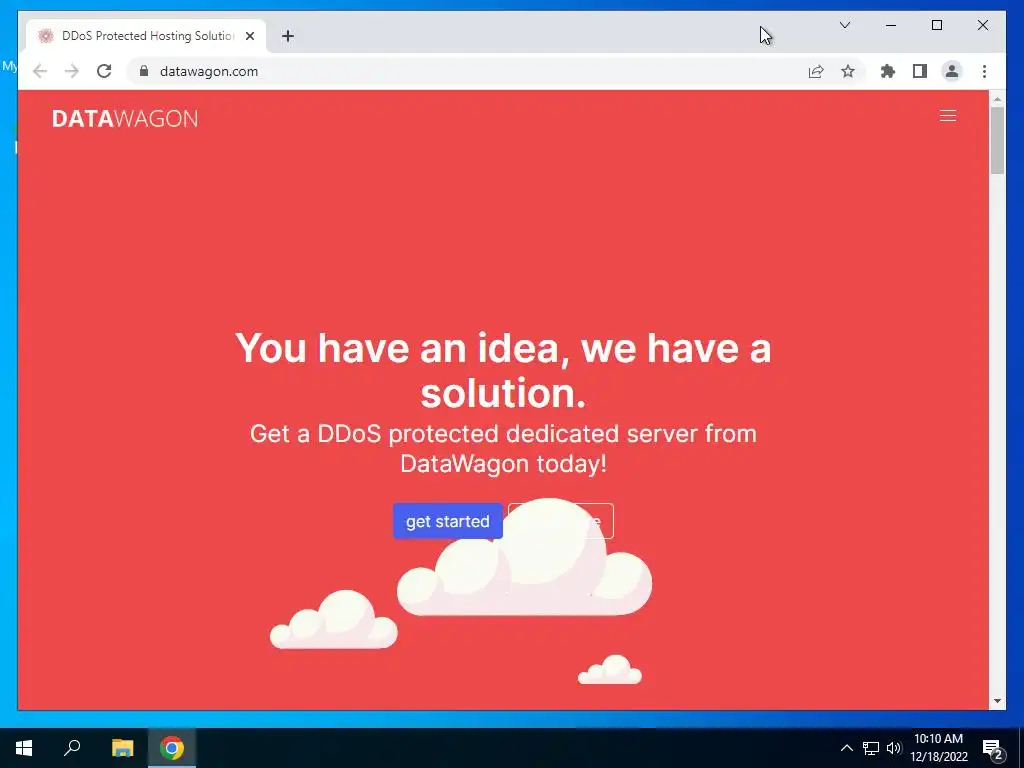The width and height of the screenshot is (1024, 768).
Task: Open File Explorer from taskbar
Action: click(x=122, y=748)
